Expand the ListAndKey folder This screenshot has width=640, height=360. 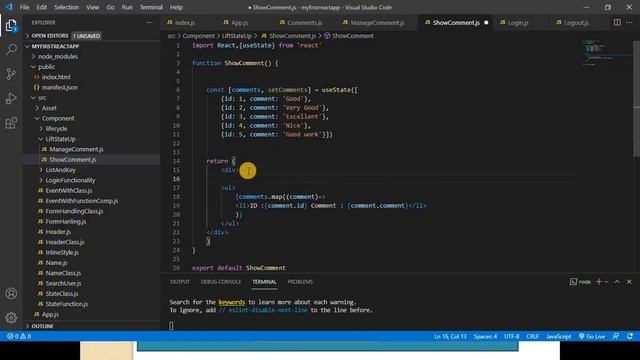click(60, 170)
